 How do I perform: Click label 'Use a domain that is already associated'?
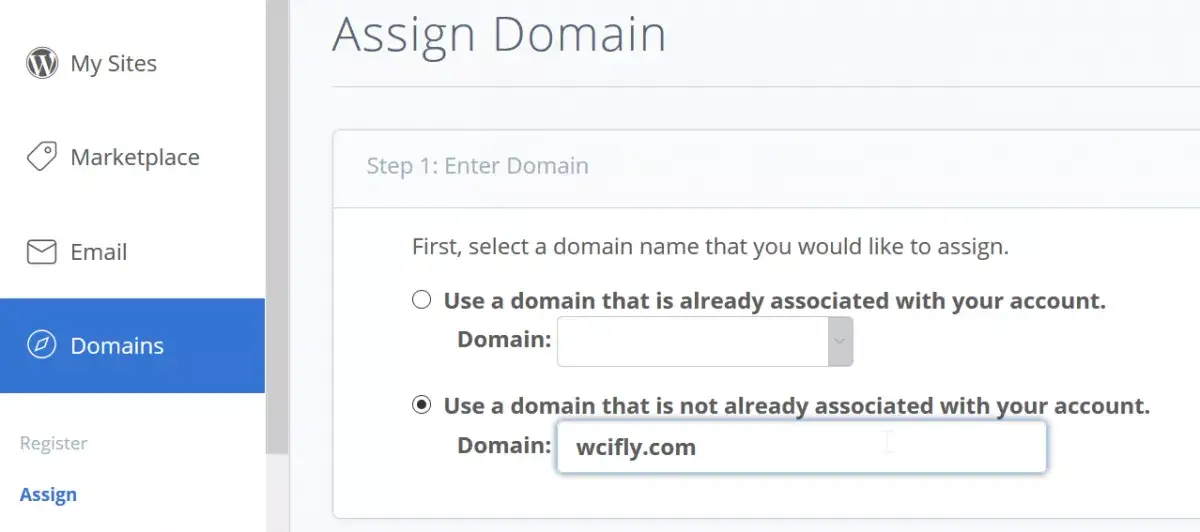click(x=775, y=301)
